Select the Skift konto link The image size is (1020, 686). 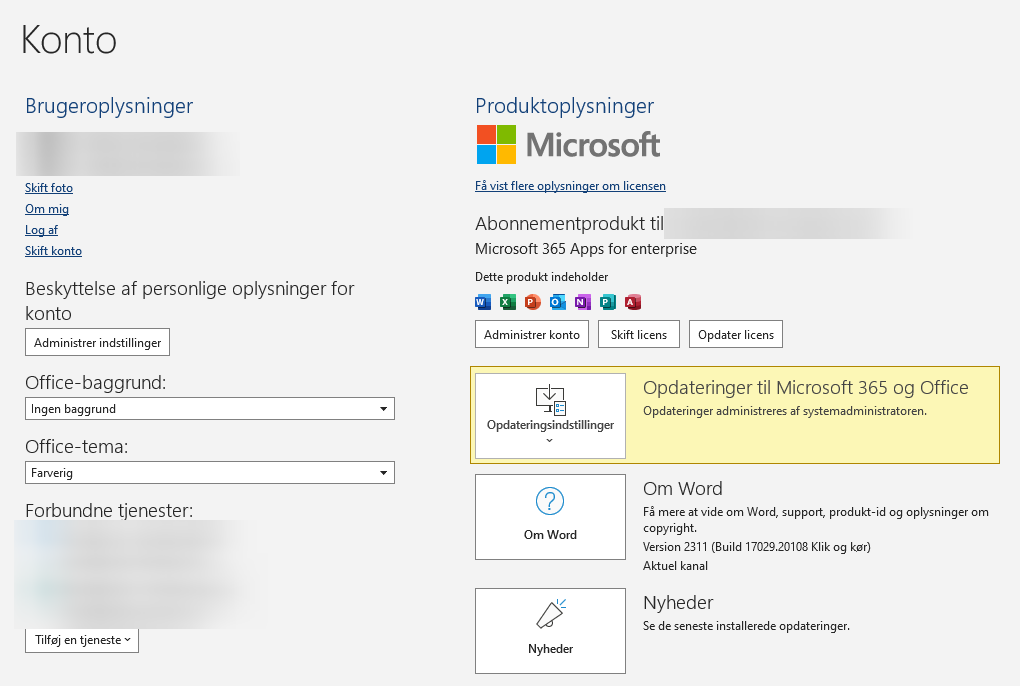(53, 251)
